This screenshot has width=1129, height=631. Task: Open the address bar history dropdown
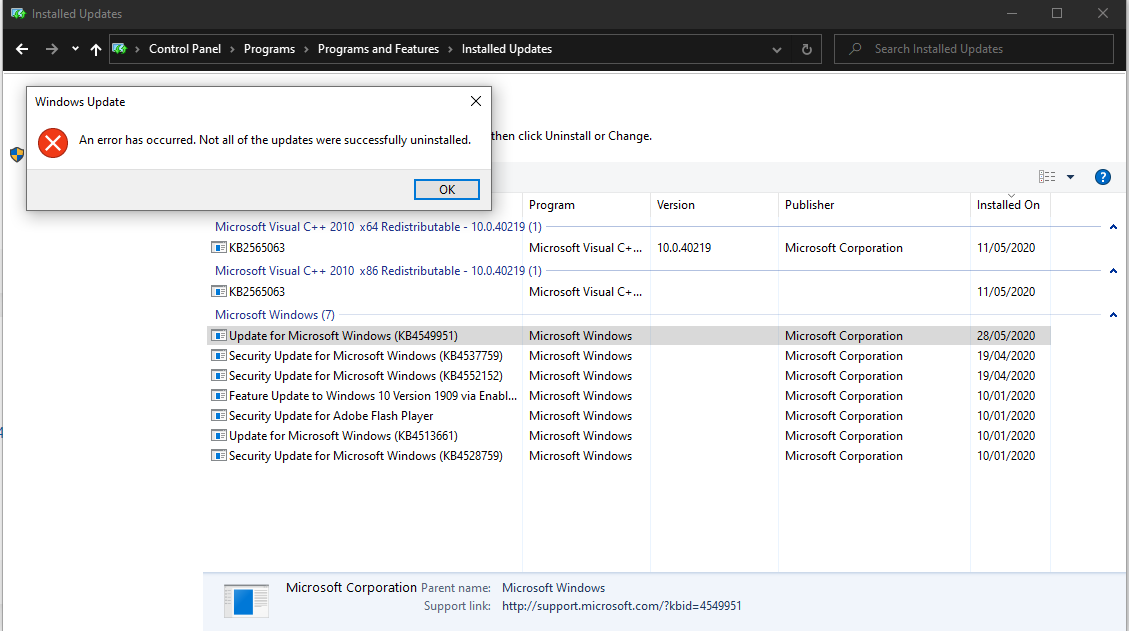777,50
